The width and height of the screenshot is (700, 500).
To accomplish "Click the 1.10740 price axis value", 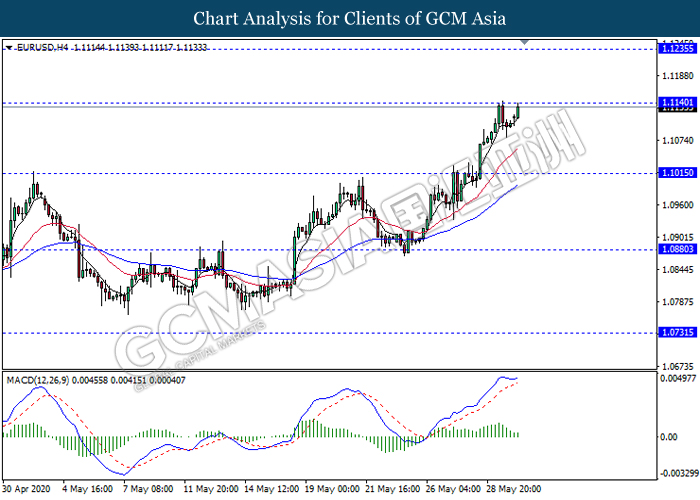I will 678,141.
